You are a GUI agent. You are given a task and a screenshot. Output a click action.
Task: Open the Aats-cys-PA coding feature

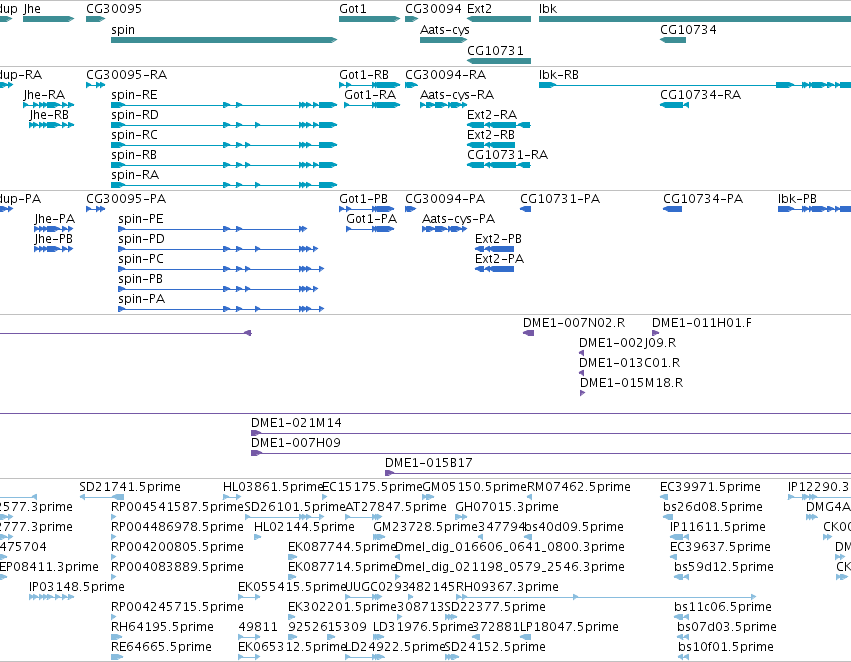[x=444, y=229]
